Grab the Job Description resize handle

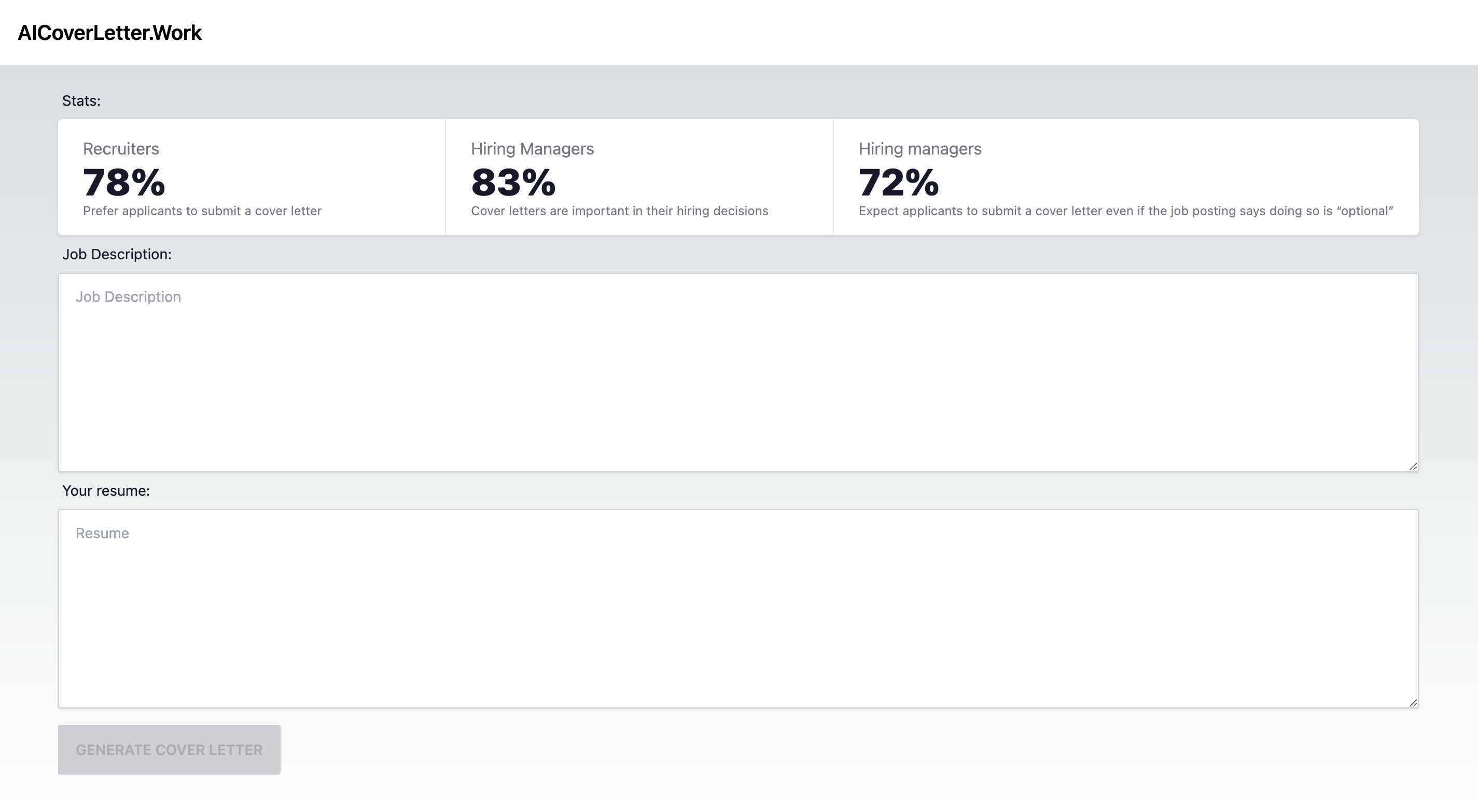coord(1413,467)
